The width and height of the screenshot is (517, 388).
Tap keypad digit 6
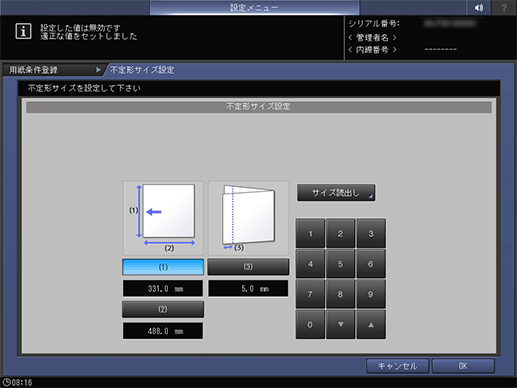pyautogui.click(x=371, y=264)
